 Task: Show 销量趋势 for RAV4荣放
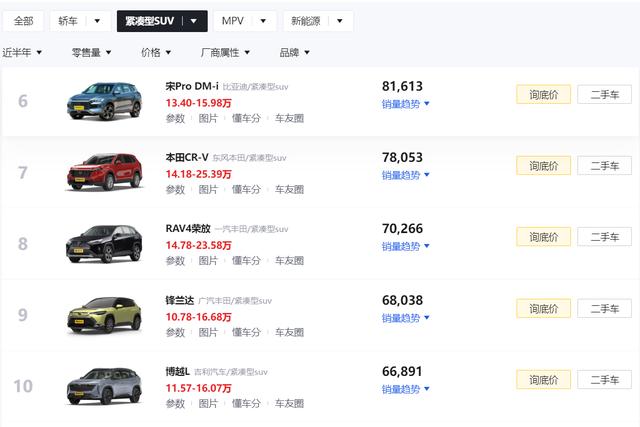pyautogui.click(x=405, y=246)
